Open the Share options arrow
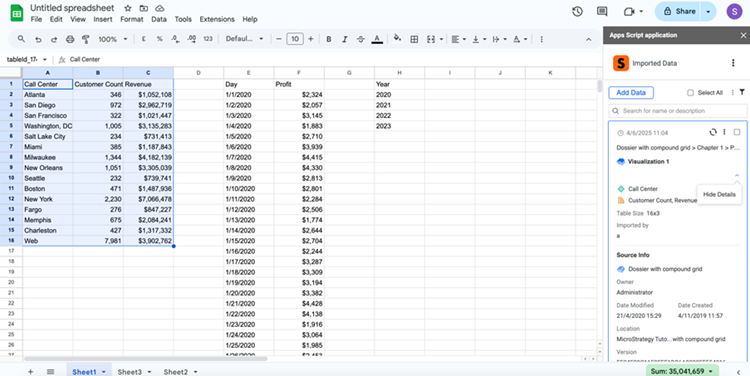The height and width of the screenshot is (376, 750). (x=708, y=11)
